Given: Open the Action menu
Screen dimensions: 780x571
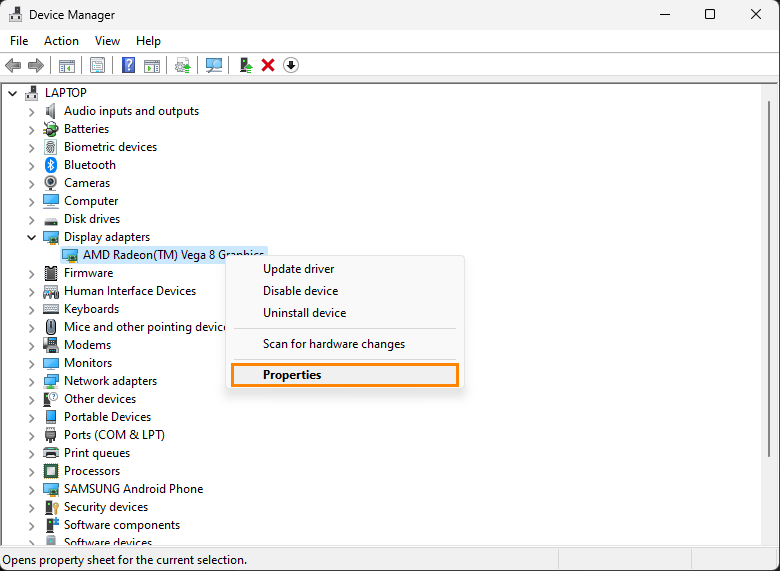Looking at the screenshot, I should point(61,41).
